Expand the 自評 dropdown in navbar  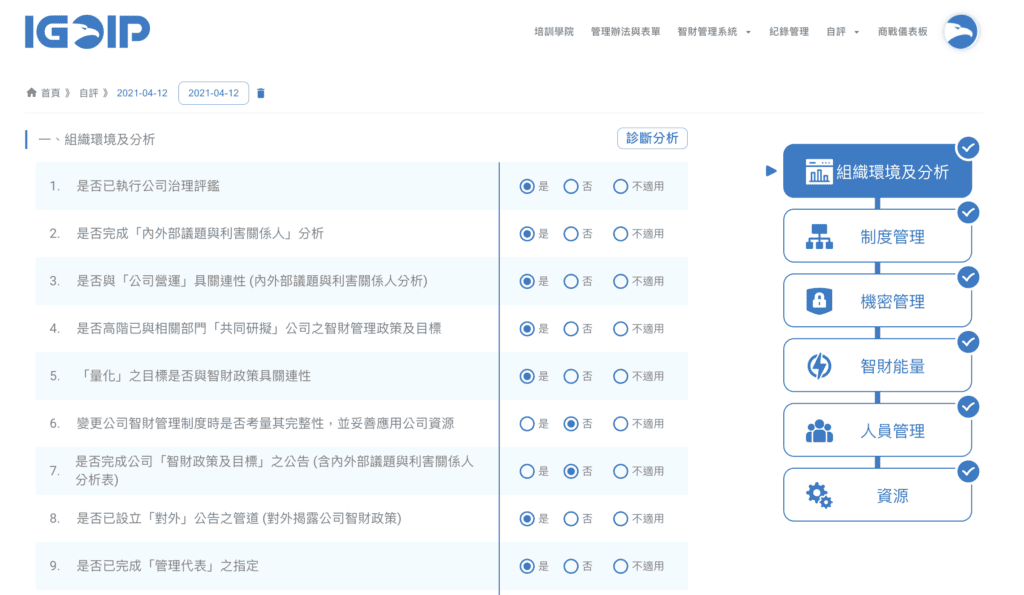pos(842,32)
